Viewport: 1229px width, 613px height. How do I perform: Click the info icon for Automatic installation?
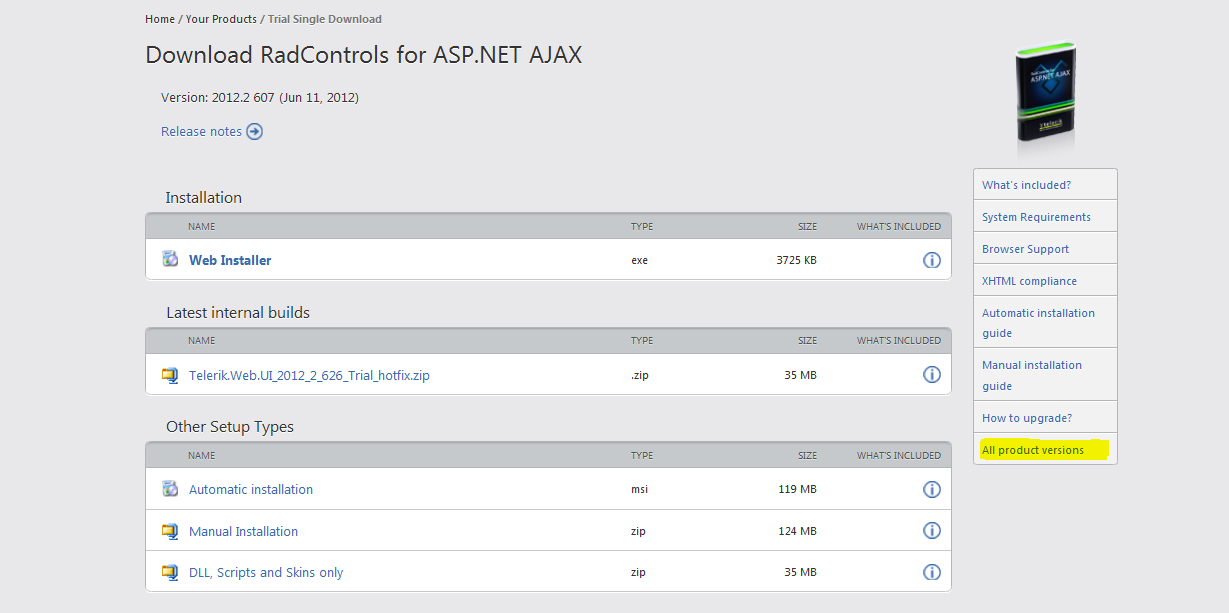pos(931,489)
